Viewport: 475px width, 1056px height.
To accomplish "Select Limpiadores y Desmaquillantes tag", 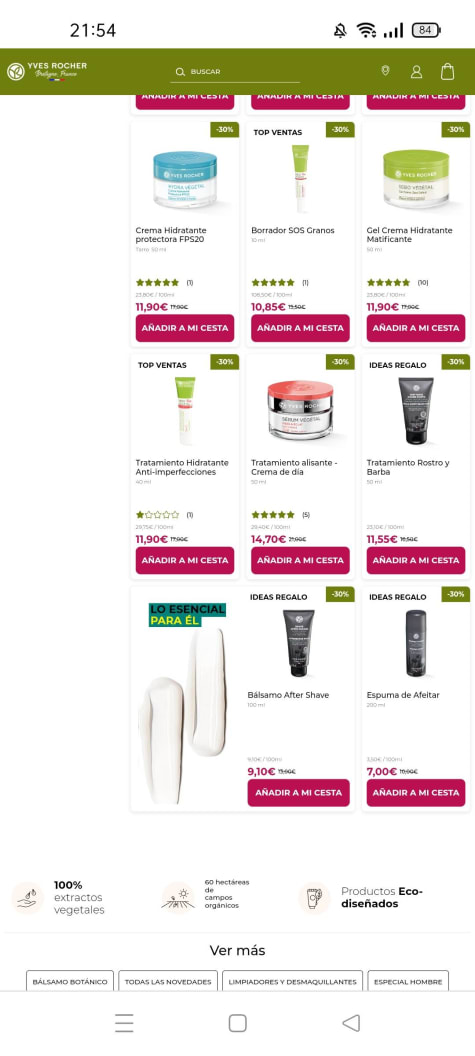I will pyautogui.click(x=292, y=981).
